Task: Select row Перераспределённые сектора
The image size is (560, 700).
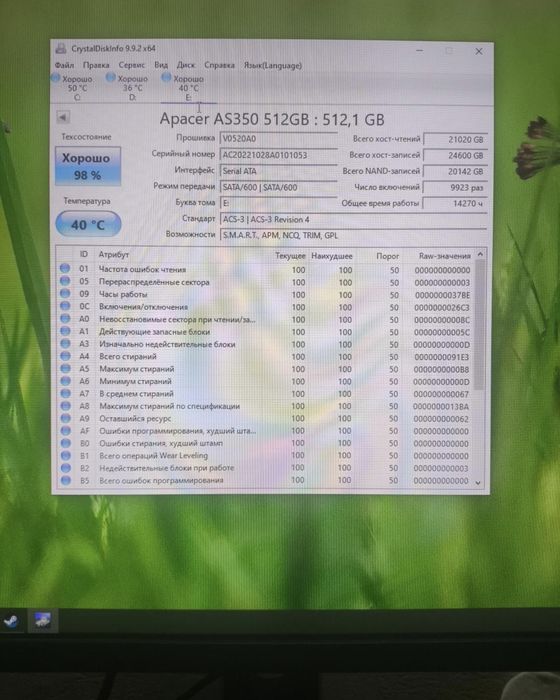Action: click(x=265, y=282)
